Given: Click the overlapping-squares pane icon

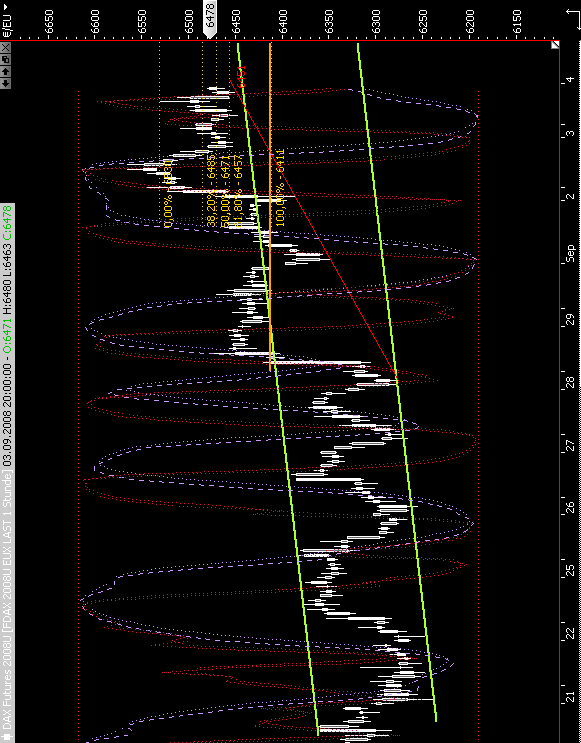Looking at the screenshot, I should pyautogui.click(x=5, y=59).
